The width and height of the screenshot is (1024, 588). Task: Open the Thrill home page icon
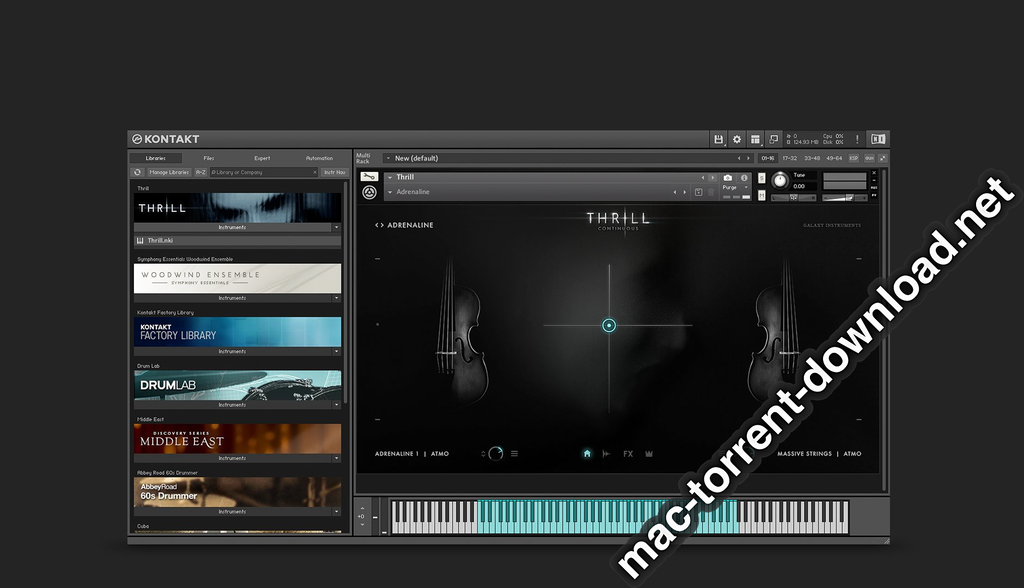(x=586, y=453)
